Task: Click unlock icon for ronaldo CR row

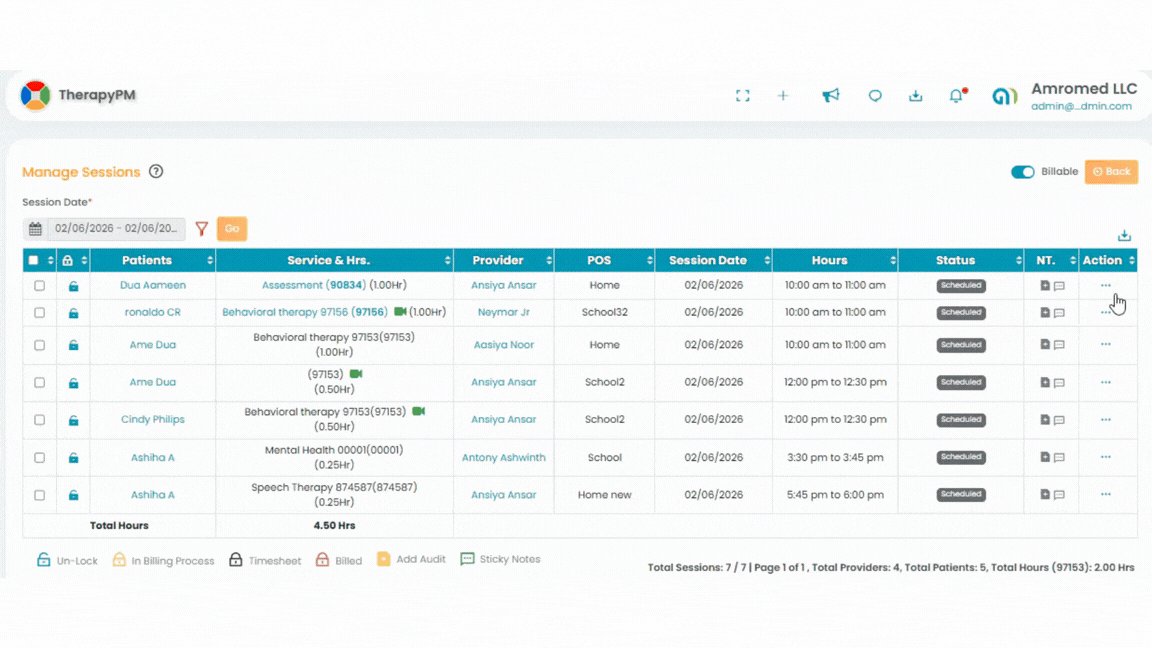Action: [x=73, y=313]
